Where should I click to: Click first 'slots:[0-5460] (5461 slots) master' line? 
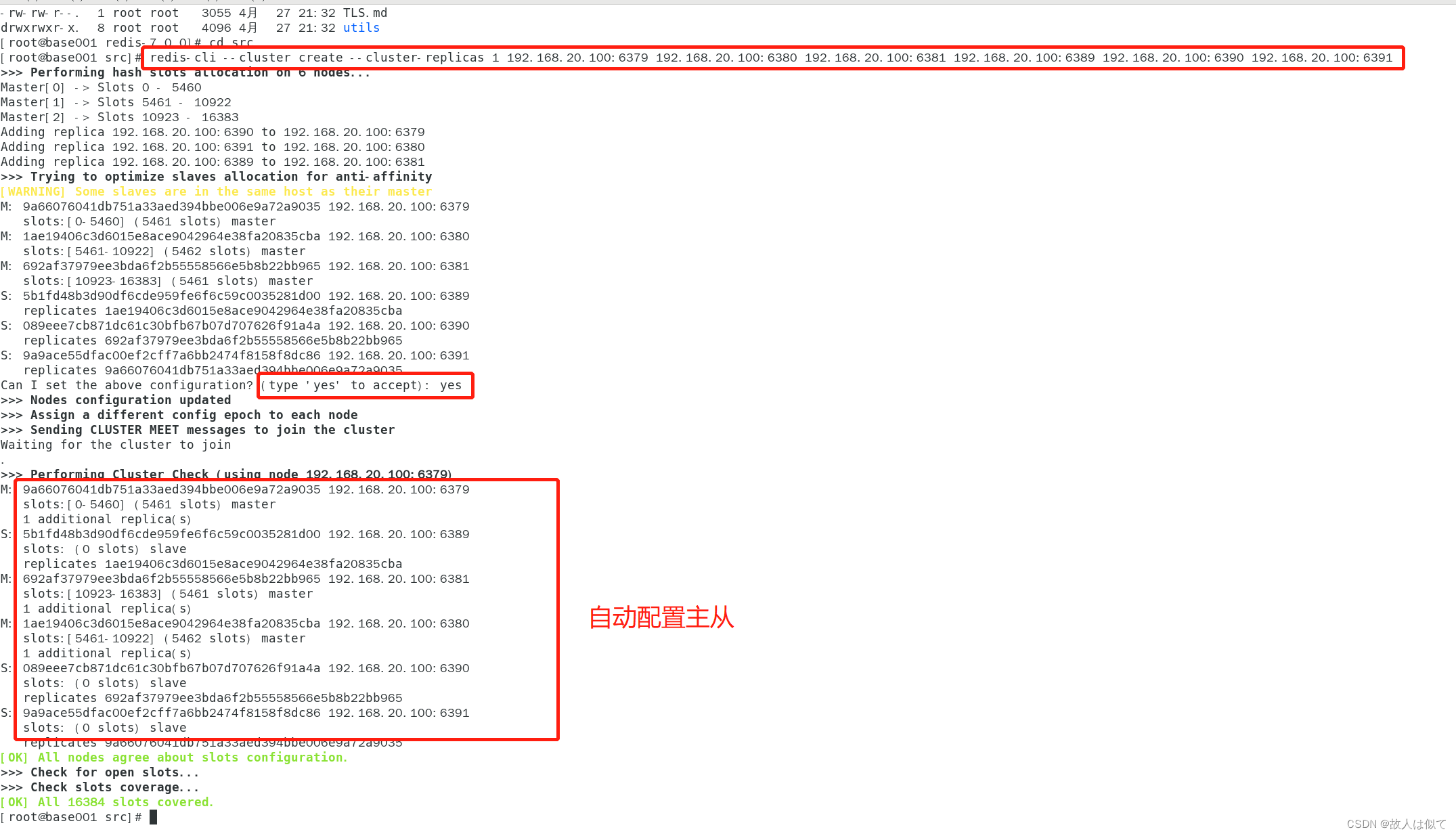coord(150,221)
